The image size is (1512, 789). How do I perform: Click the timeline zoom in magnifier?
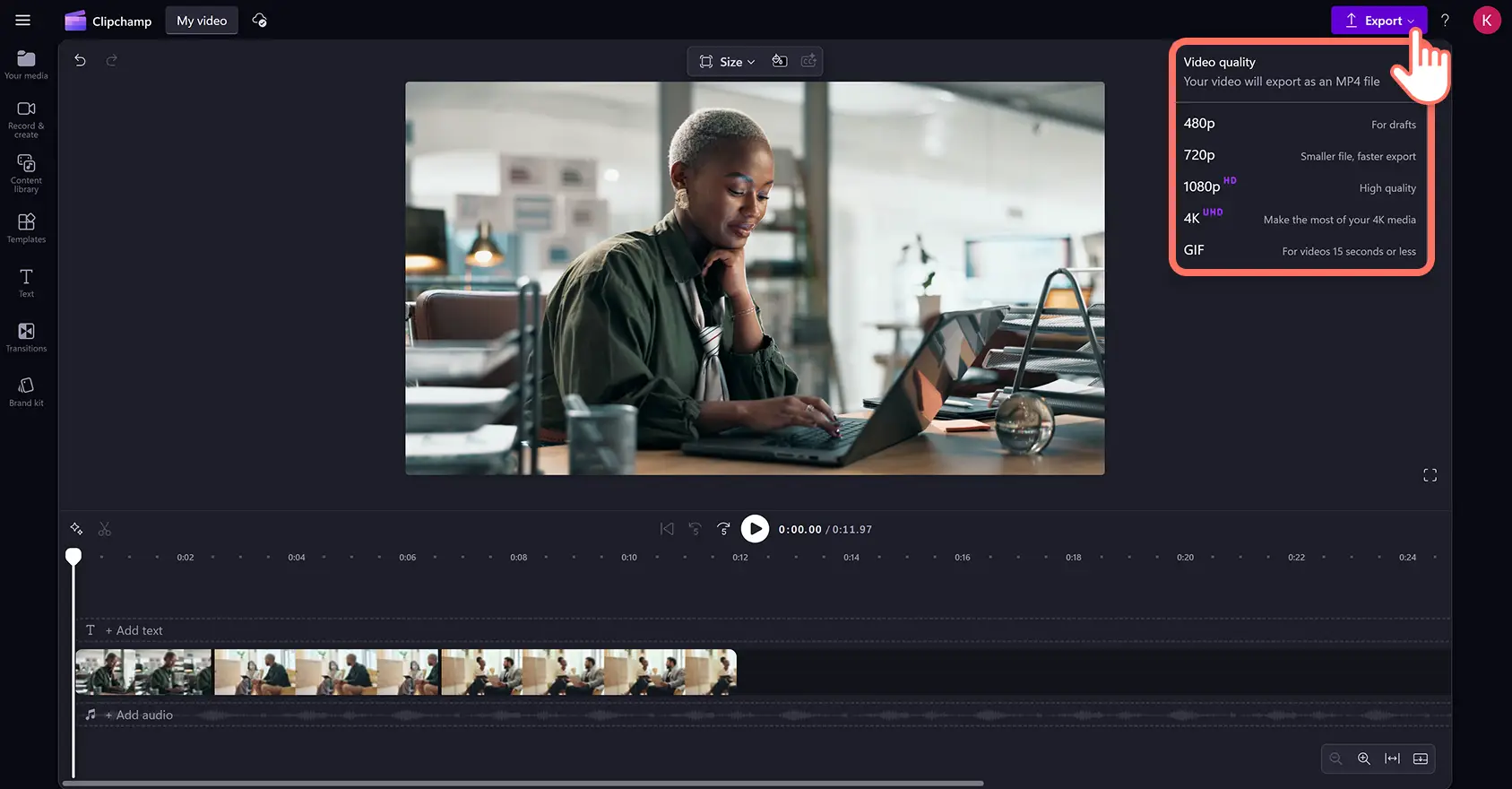pyautogui.click(x=1363, y=759)
